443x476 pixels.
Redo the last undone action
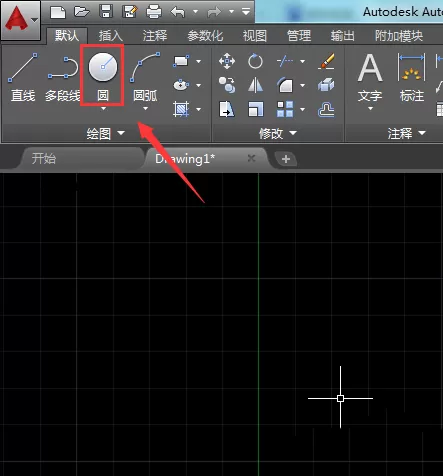[214, 12]
